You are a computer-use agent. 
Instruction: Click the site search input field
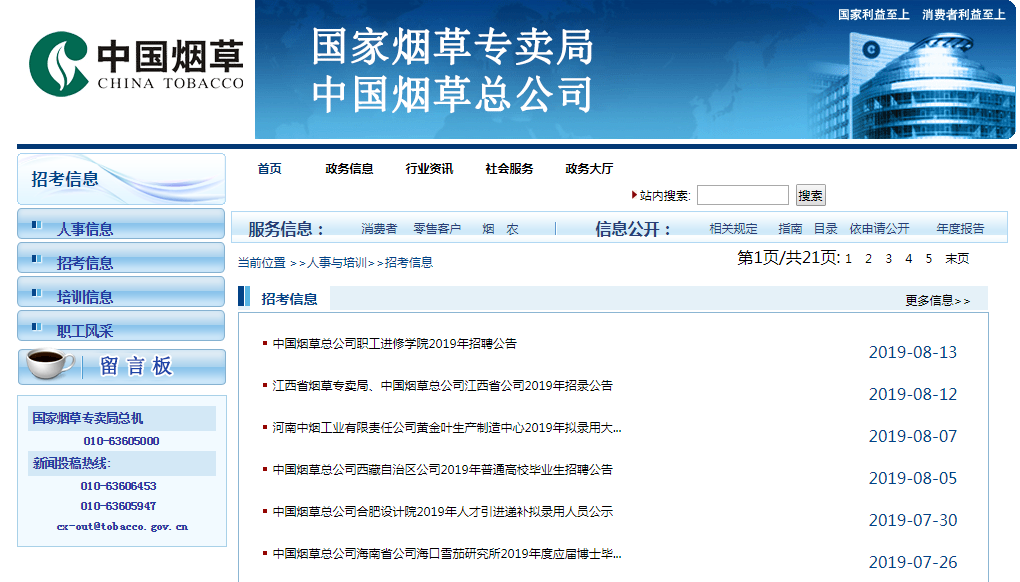pyautogui.click(x=742, y=196)
